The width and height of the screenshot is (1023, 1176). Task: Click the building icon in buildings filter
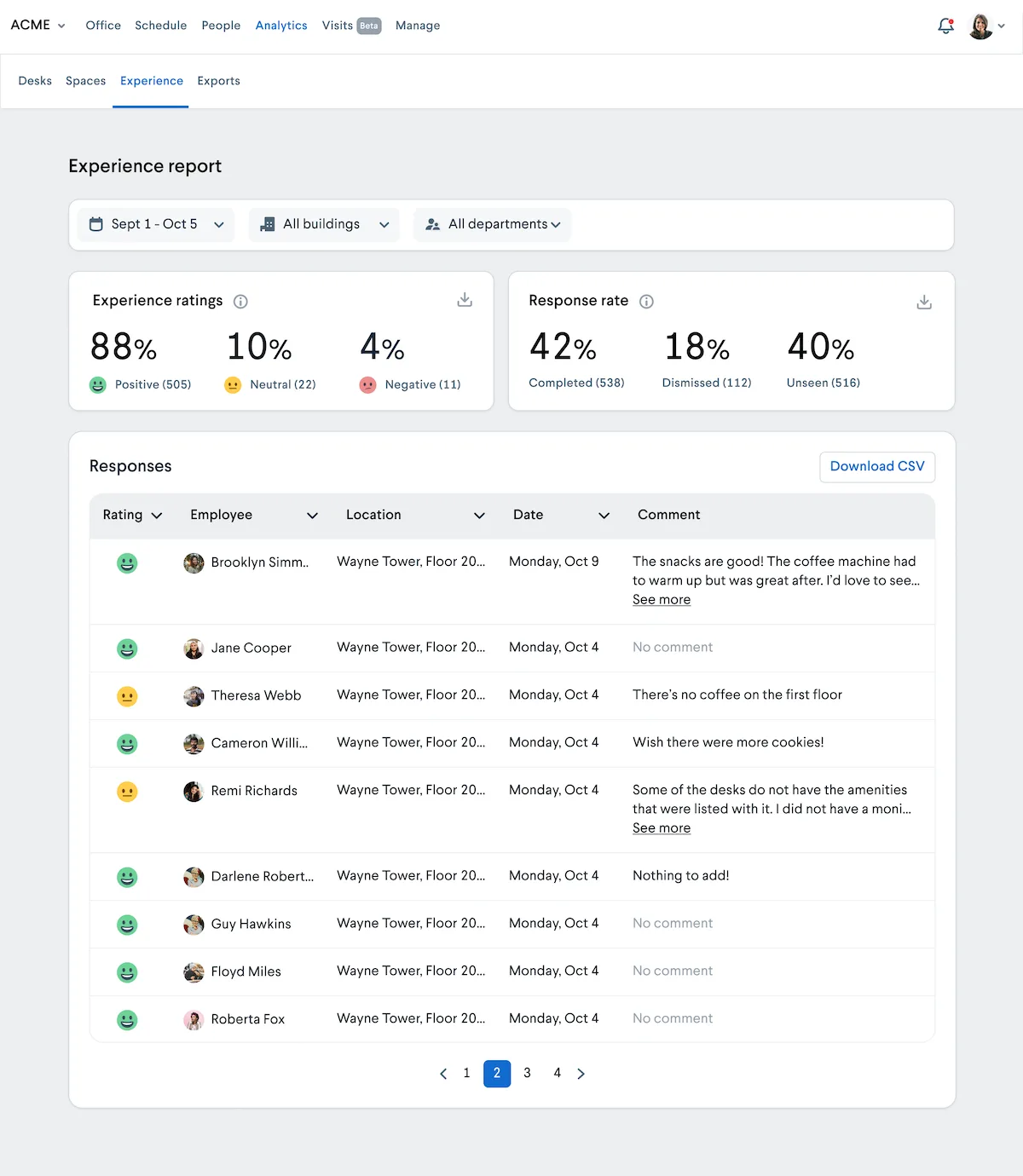[x=267, y=224]
